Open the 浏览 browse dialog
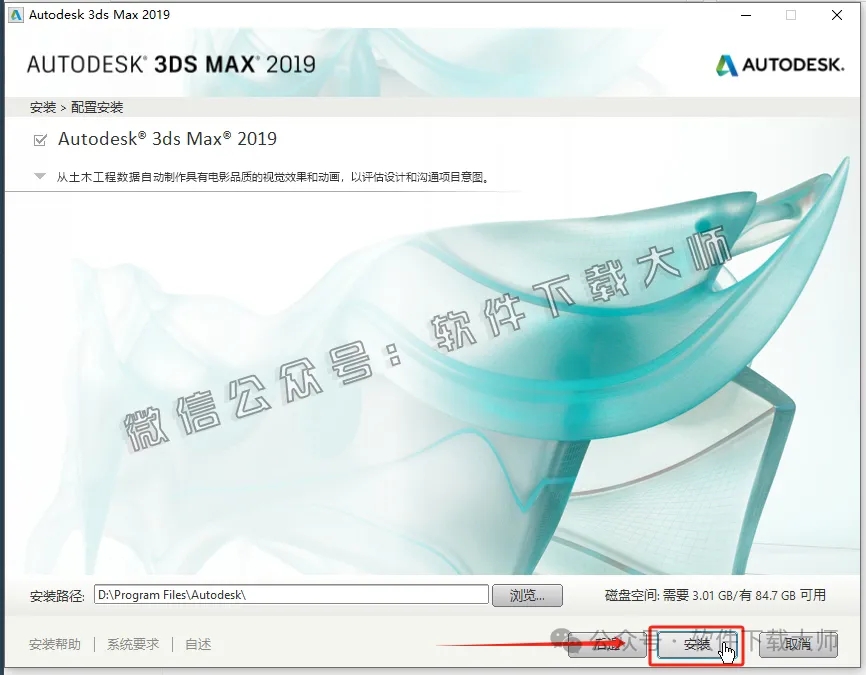Viewport: 866px width, 675px height. [x=528, y=594]
